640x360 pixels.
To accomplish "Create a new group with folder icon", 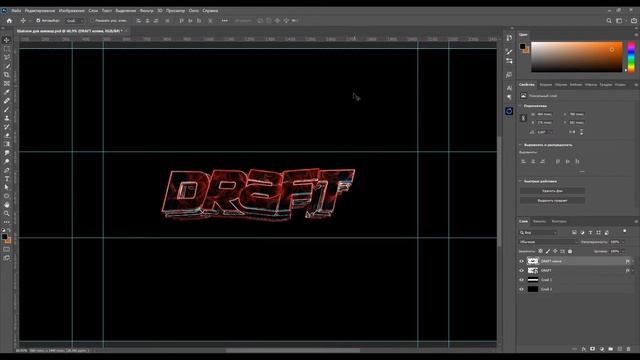I will [611, 349].
